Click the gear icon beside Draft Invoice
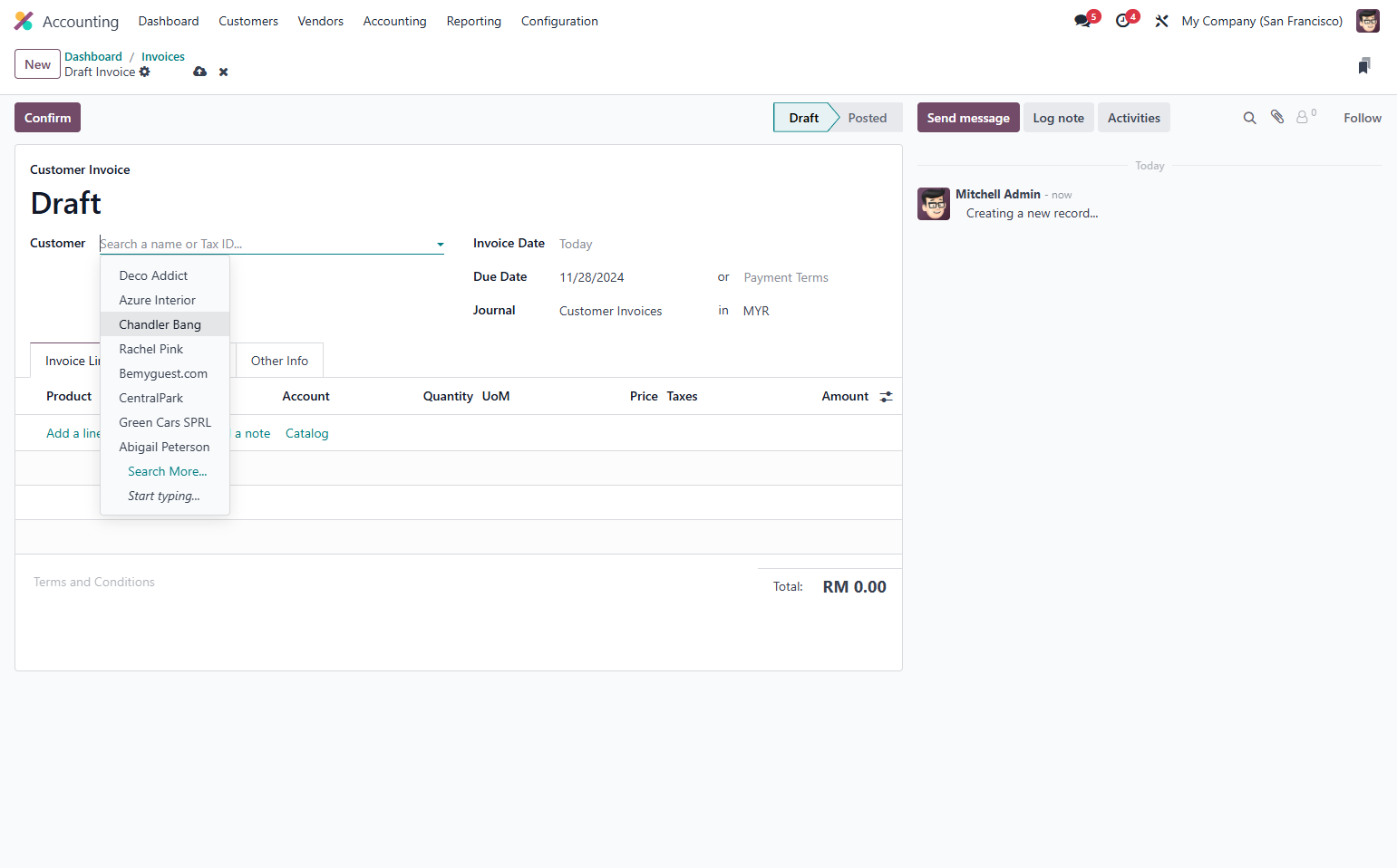Screen dimensions: 1397x868 tap(145, 72)
